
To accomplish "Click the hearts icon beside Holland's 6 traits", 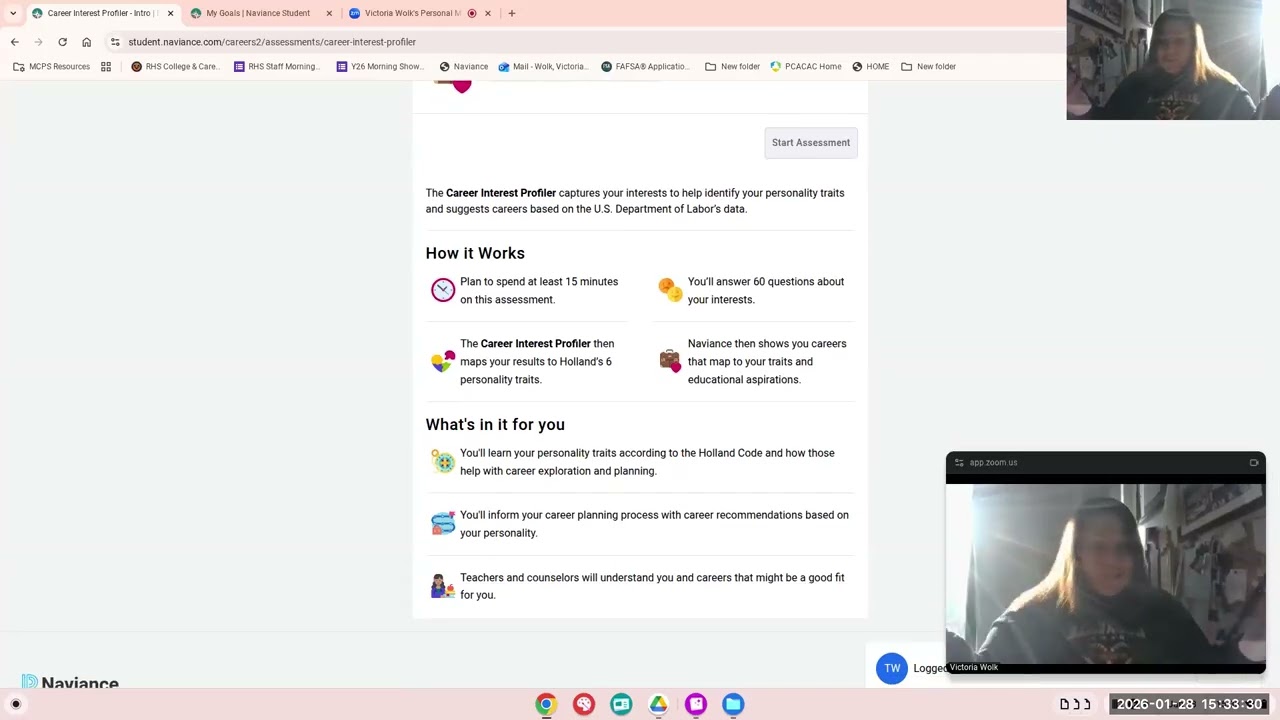I will click(x=443, y=361).
